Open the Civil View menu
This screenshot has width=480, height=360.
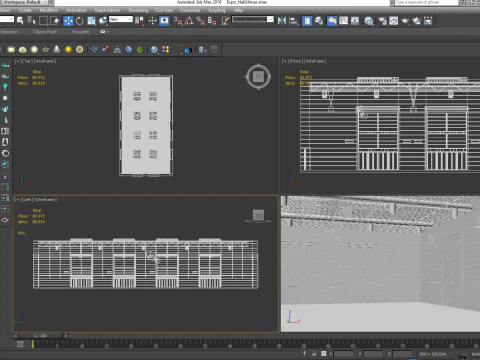click(164, 10)
